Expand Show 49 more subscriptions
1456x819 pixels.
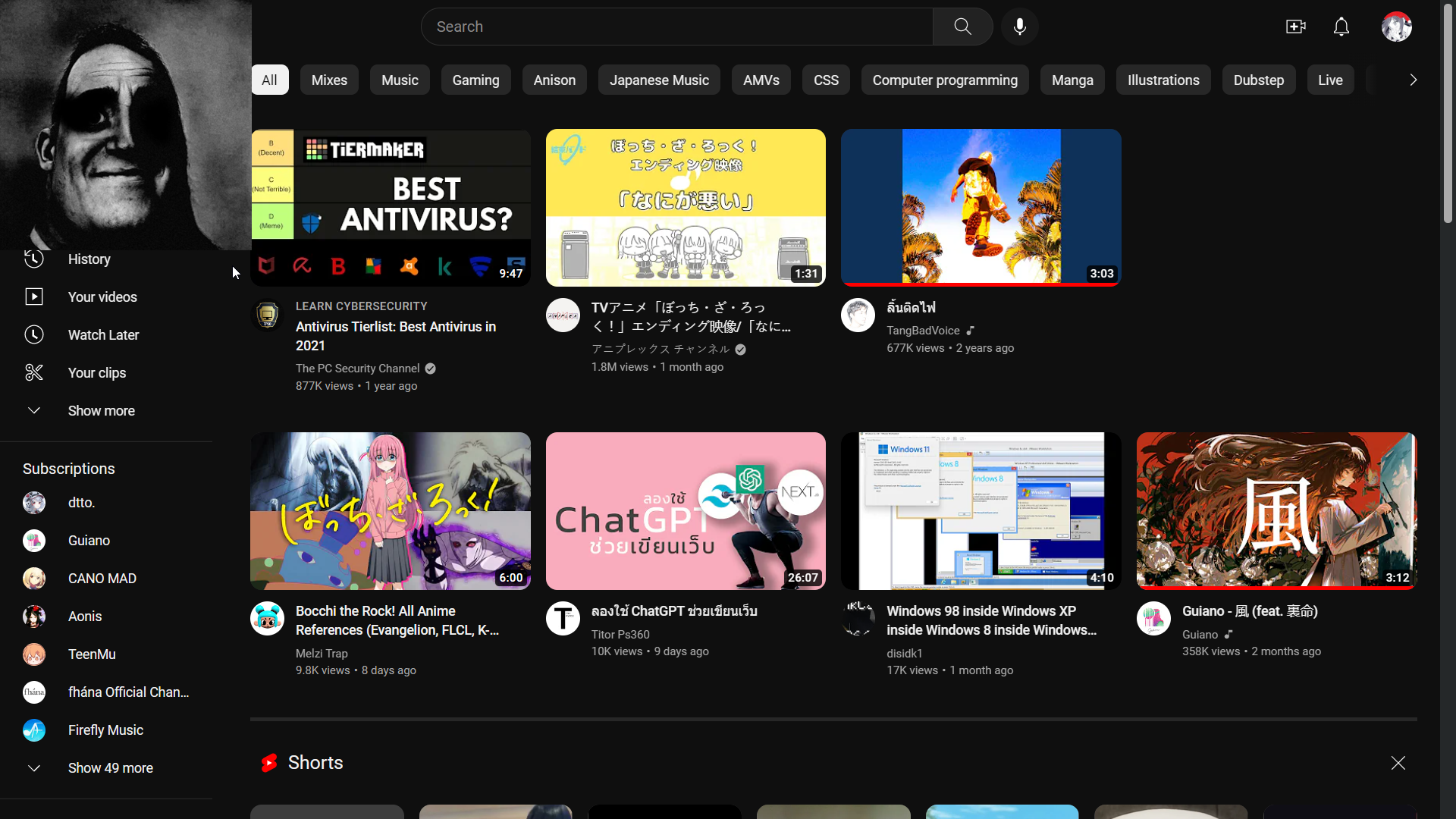click(x=110, y=767)
